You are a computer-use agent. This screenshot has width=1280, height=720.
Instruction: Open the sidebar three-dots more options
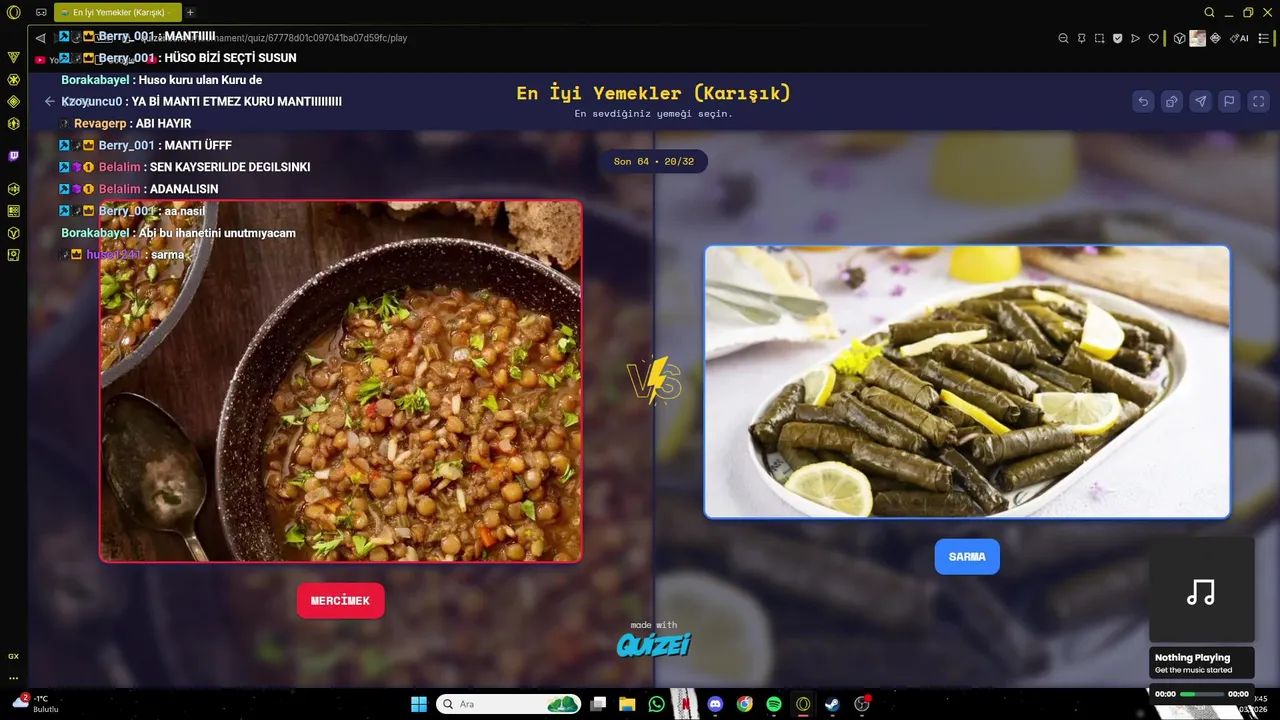(14, 678)
